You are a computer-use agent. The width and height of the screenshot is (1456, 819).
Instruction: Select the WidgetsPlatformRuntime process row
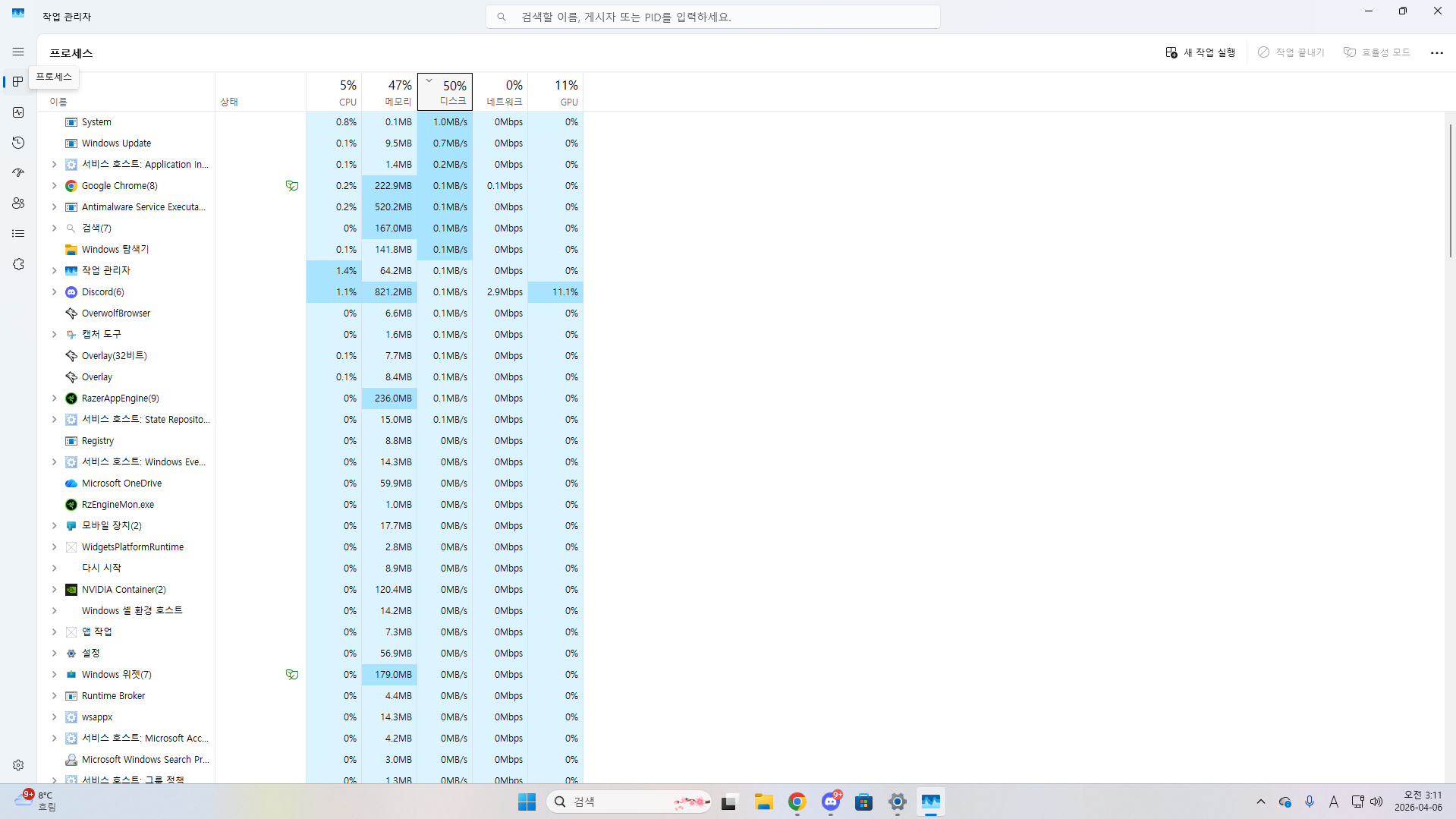[x=310, y=547]
